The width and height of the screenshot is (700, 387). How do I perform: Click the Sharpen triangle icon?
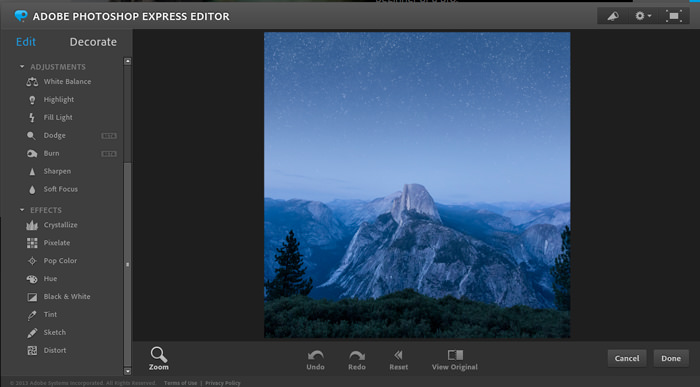pos(32,171)
